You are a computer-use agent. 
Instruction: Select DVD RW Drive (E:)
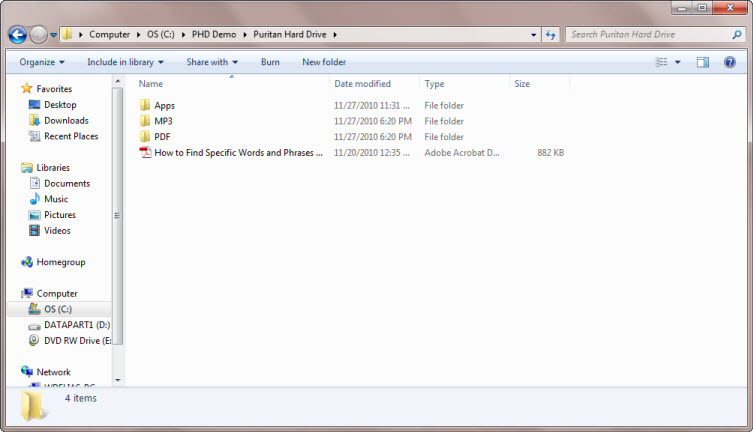(77, 341)
